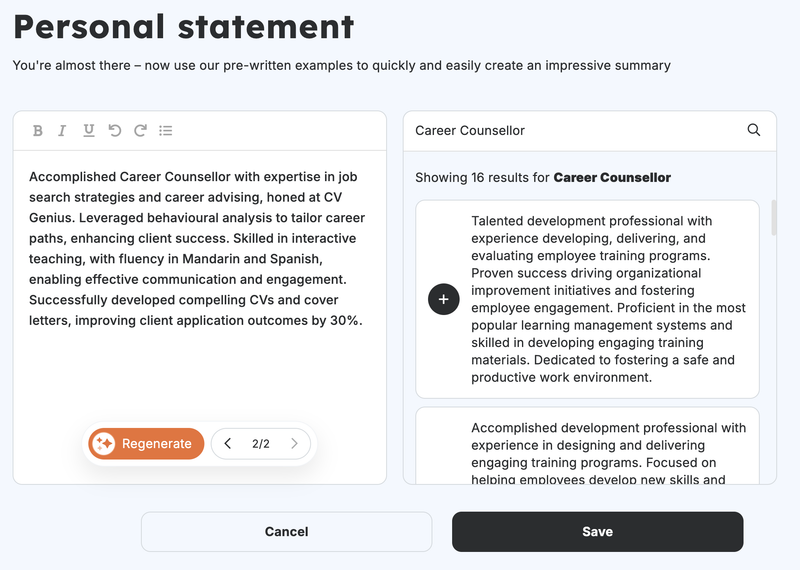Viewport: 800px width, 570px height.
Task: Apply italic formatting
Action: 62,131
